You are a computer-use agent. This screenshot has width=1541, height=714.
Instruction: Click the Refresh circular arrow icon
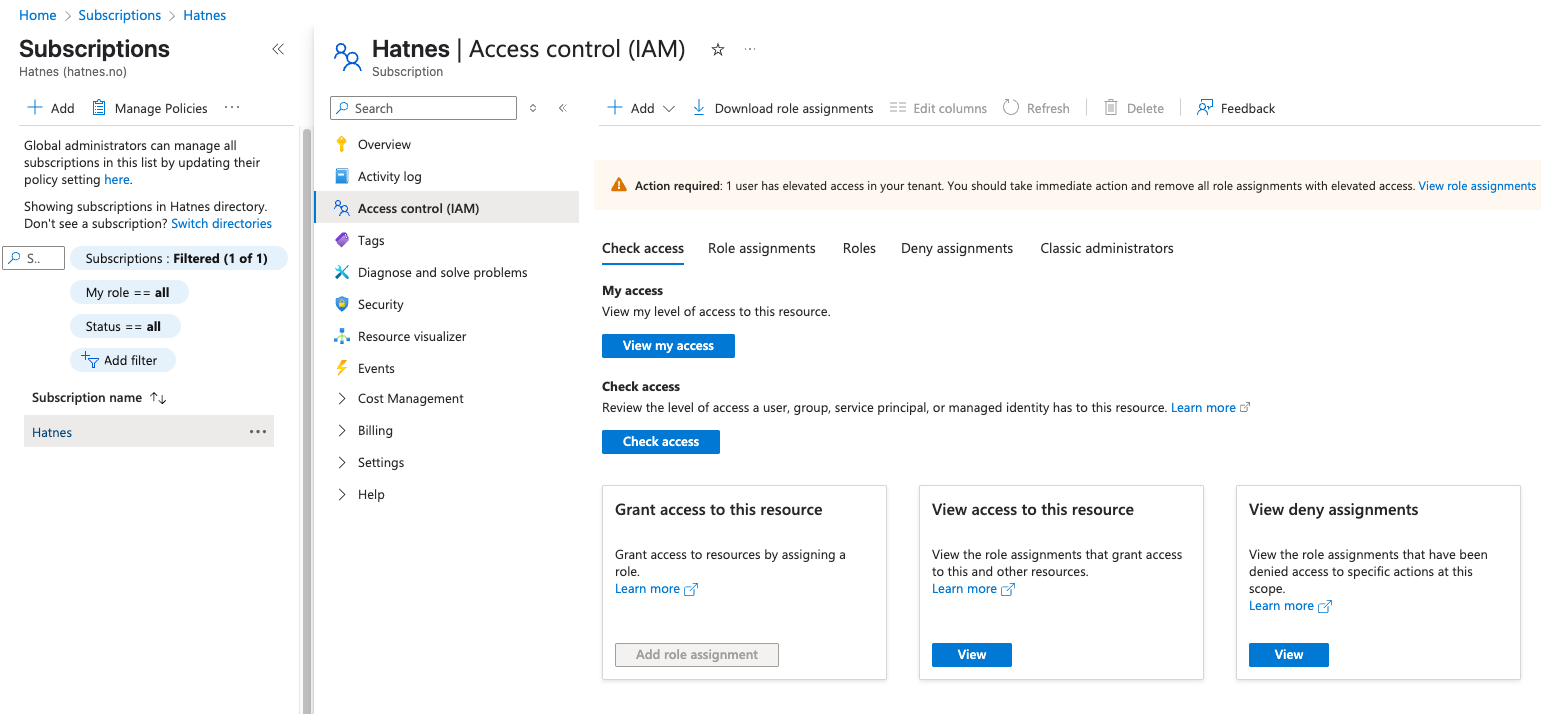tap(1011, 108)
